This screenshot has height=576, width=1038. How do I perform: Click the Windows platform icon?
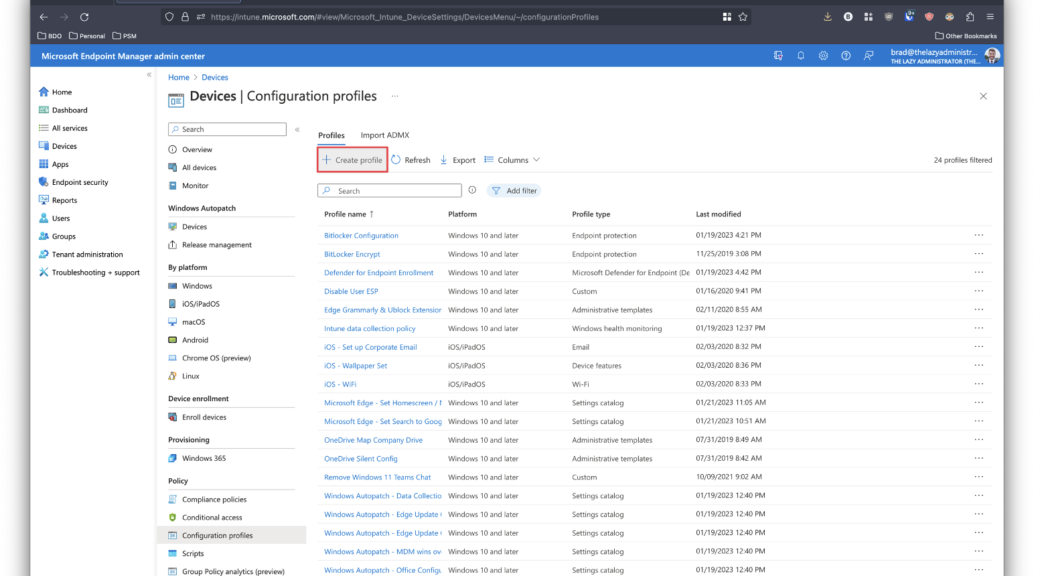pos(173,286)
